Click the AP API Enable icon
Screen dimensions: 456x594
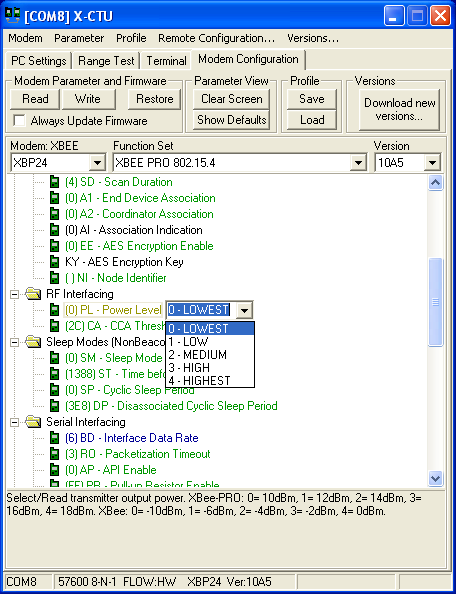pyautogui.click(x=55, y=470)
